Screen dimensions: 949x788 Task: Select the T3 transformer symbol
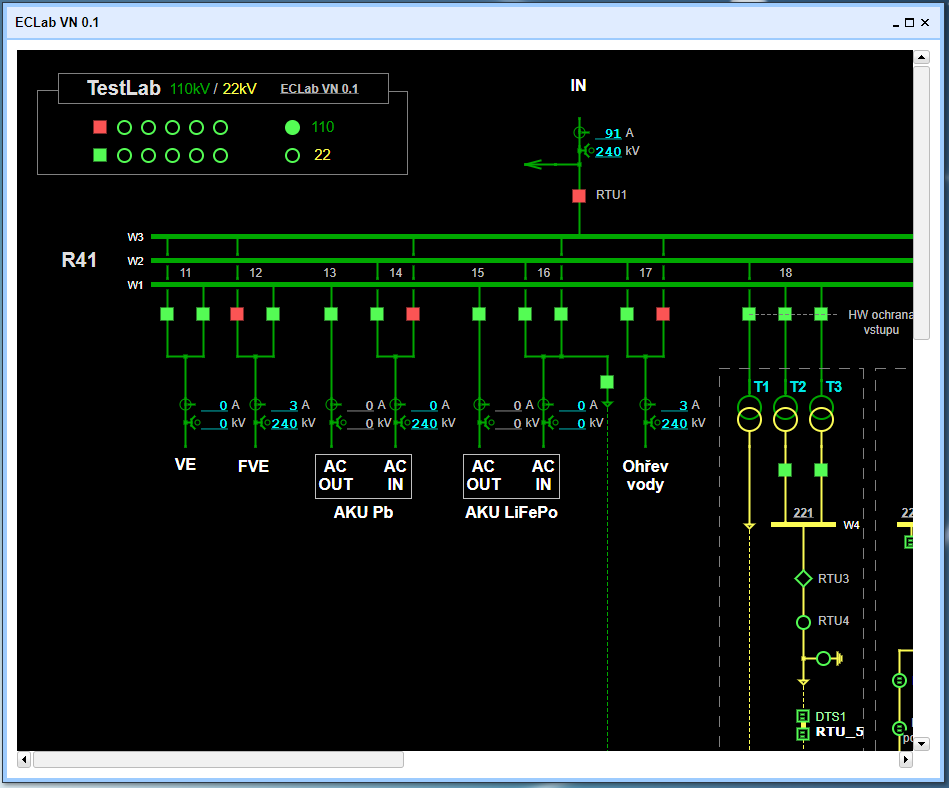[x=821, y=413]
